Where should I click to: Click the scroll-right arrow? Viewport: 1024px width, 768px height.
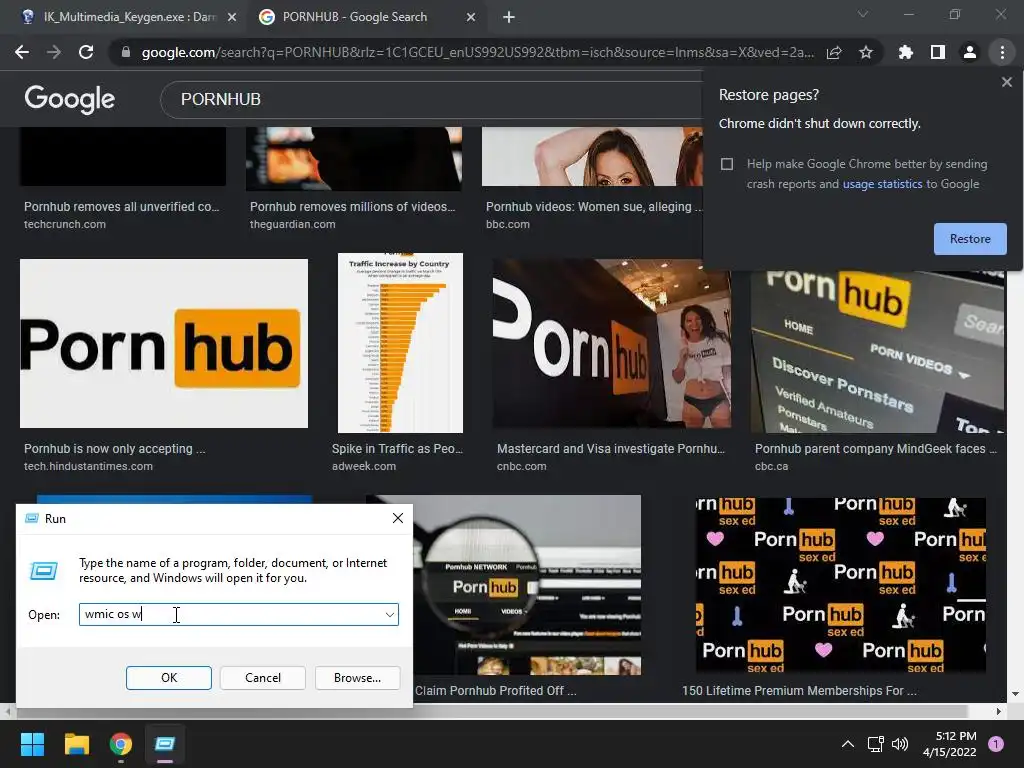pos(999,711)
